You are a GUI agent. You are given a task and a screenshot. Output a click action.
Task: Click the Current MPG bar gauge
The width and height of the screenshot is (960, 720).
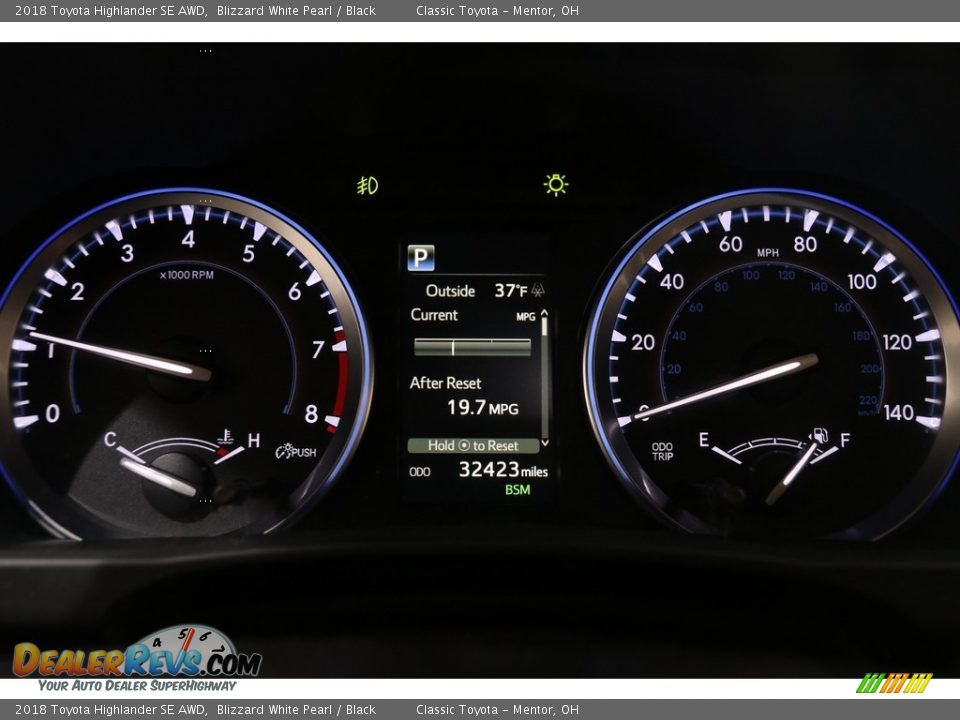click(x=473, y=347)
